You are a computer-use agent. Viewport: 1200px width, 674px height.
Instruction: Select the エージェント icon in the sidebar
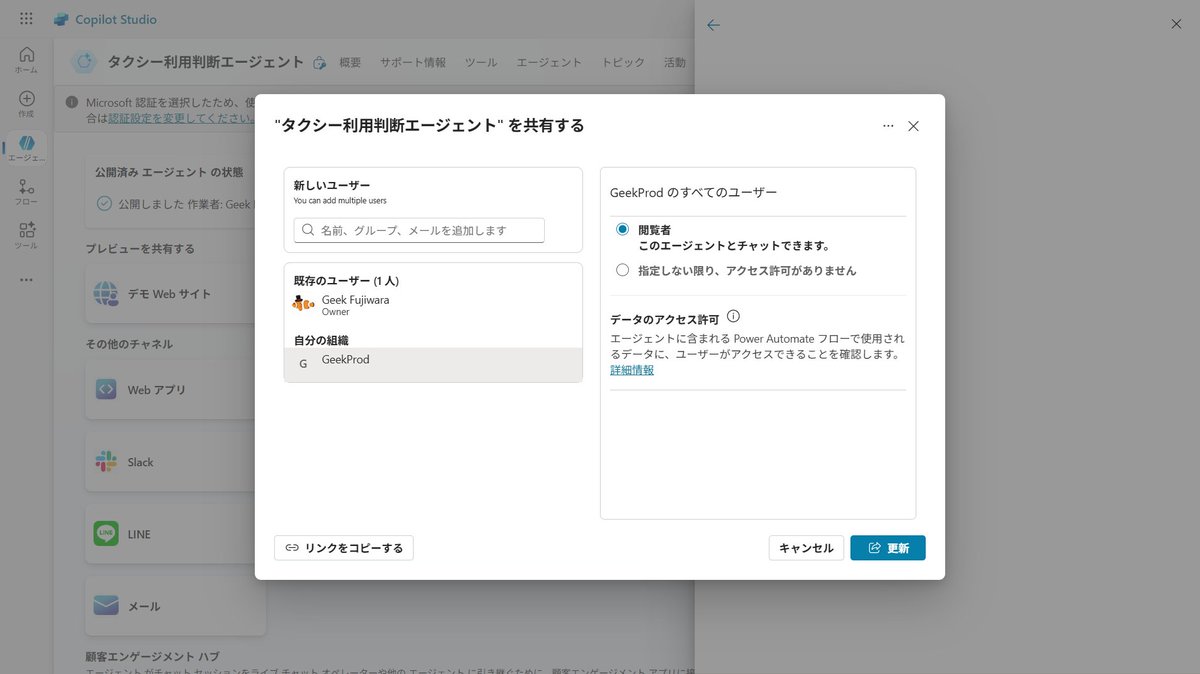click(26, 145)
